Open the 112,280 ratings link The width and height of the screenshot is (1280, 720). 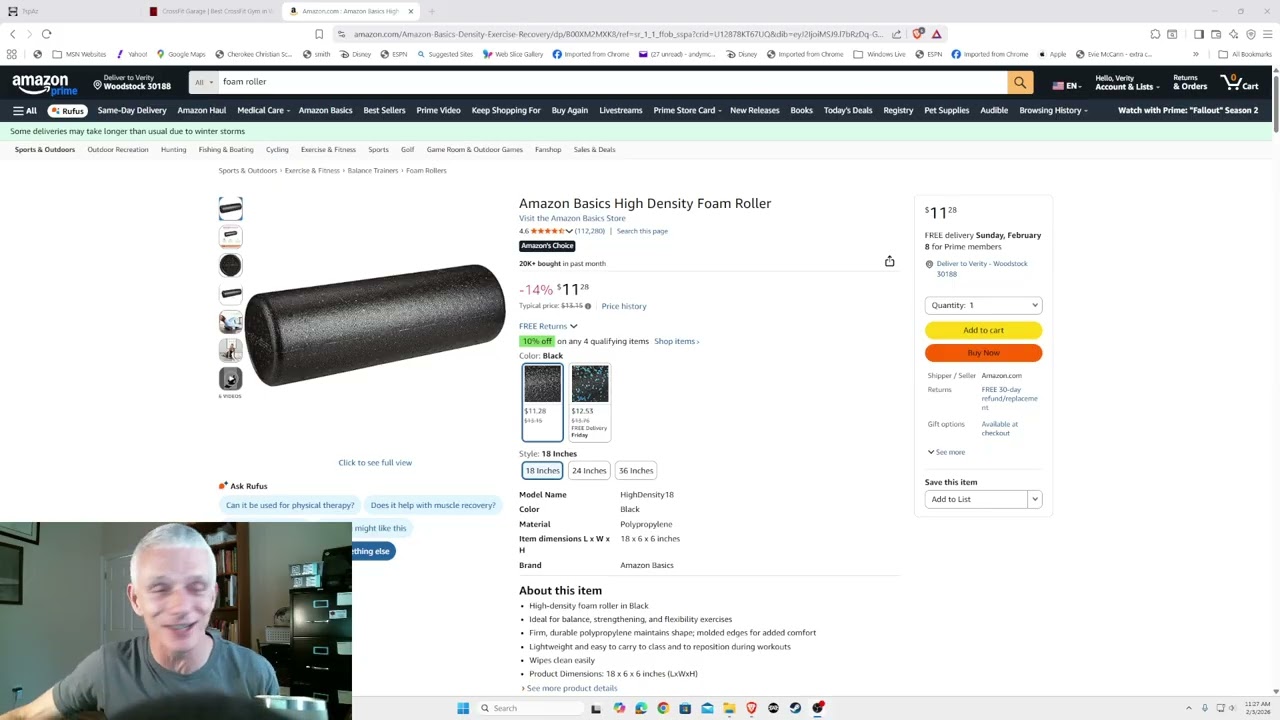tap(590, 231)
